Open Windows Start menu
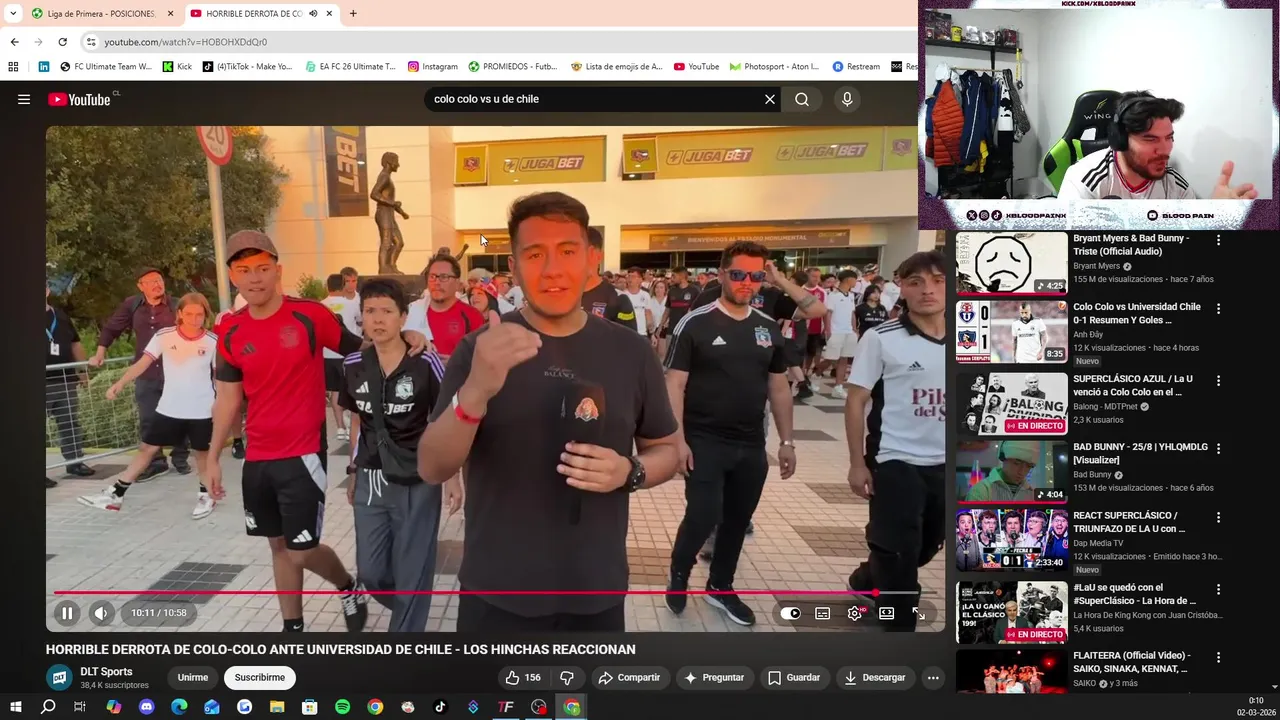The width and height of the screenshot is (1280, 720). point(16,707)
